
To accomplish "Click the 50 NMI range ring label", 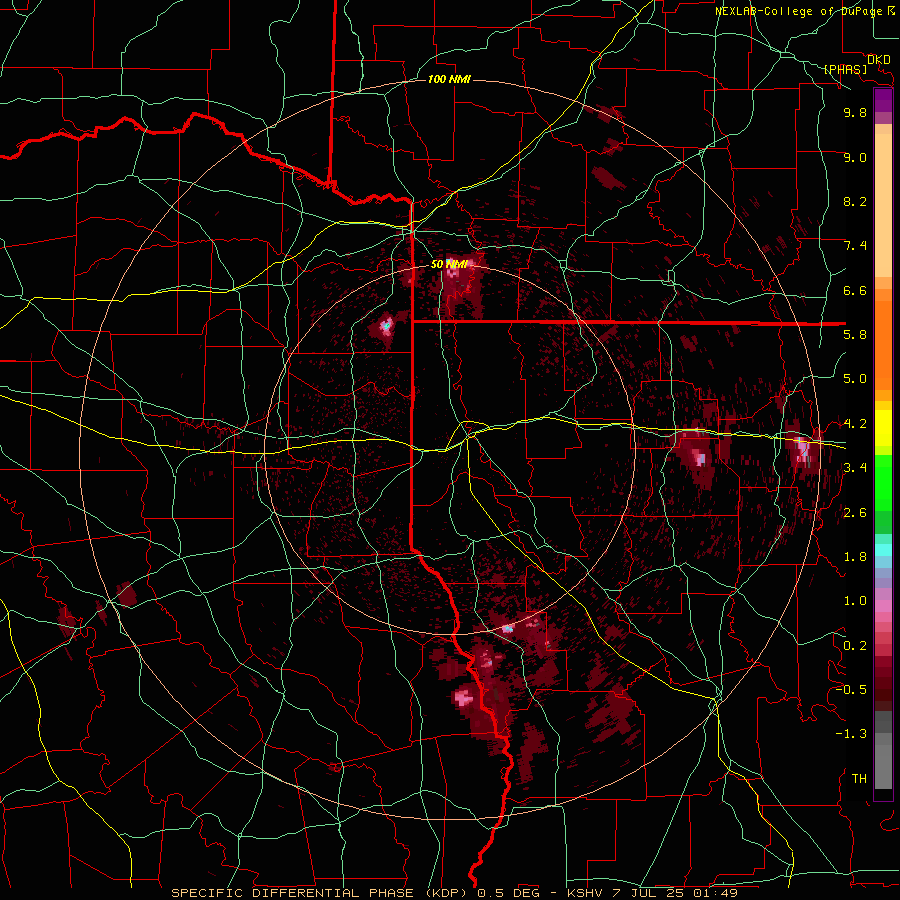I will [450, 265].
